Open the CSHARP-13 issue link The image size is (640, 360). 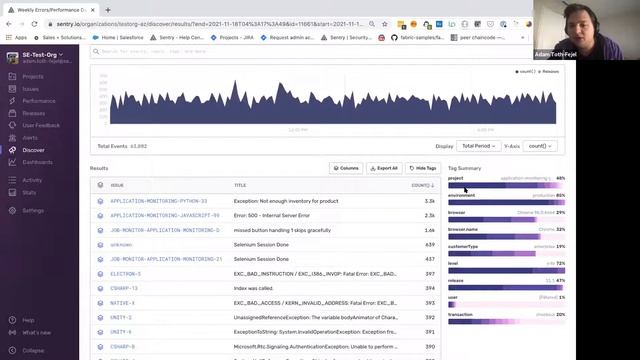(124, 288)
